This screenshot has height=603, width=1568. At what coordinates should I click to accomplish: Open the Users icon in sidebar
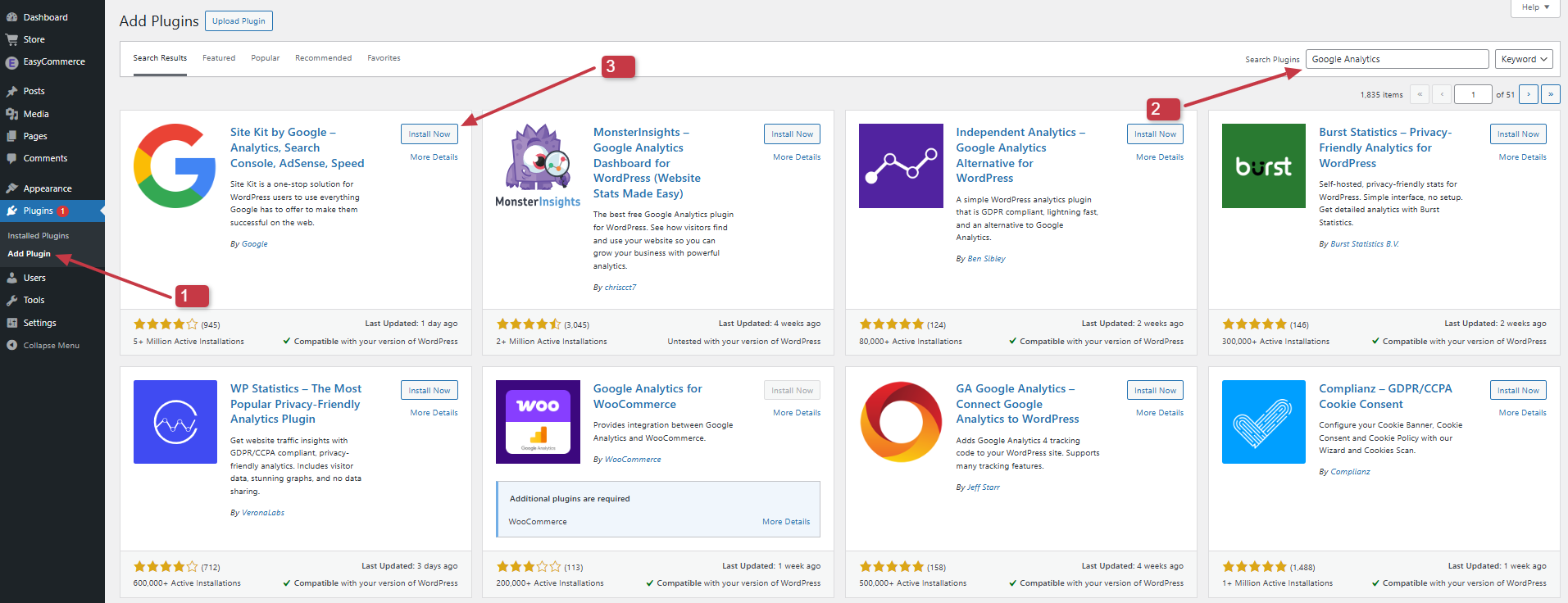[11, 278]
